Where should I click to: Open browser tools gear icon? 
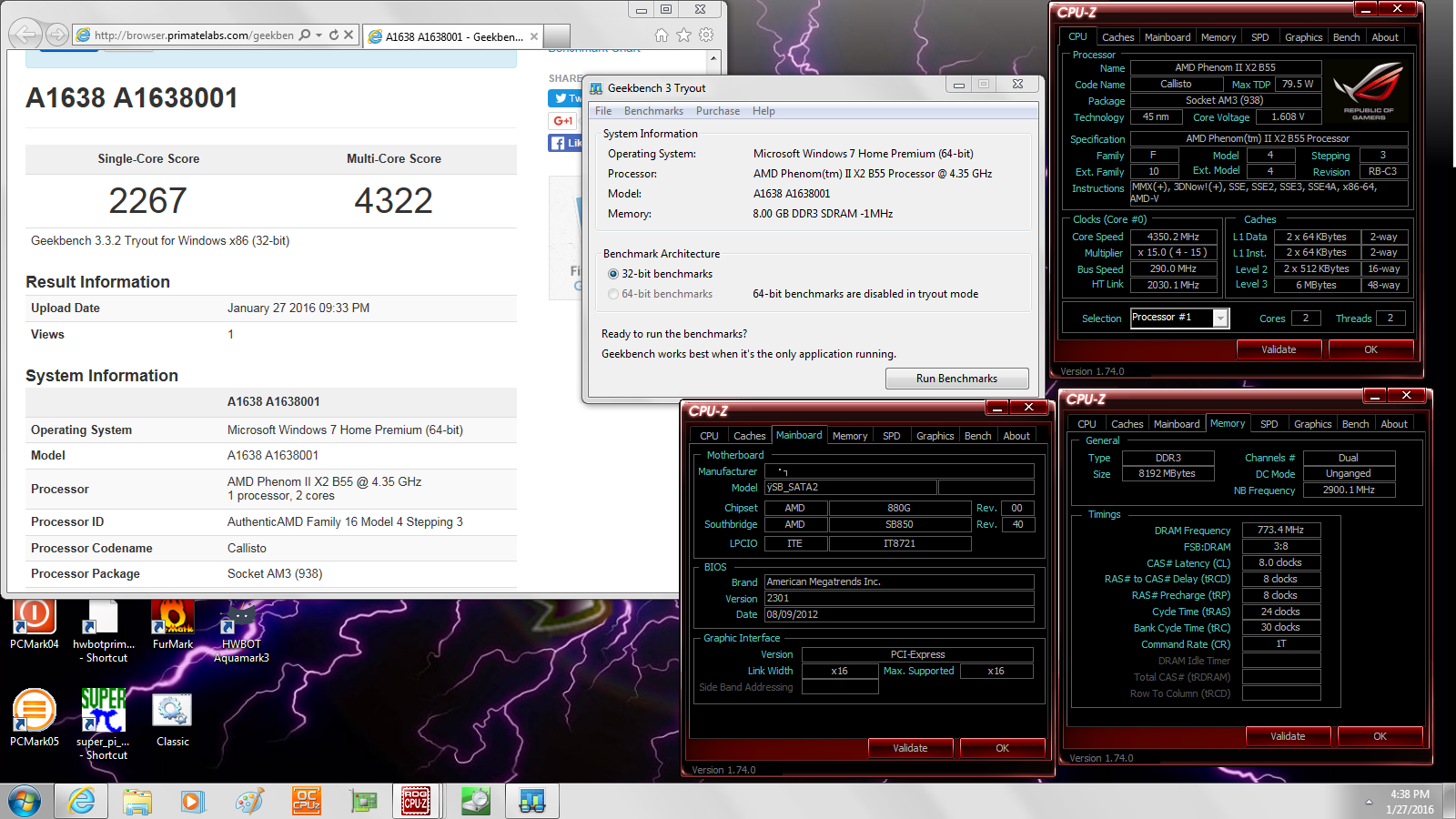[x=706, y=35]
